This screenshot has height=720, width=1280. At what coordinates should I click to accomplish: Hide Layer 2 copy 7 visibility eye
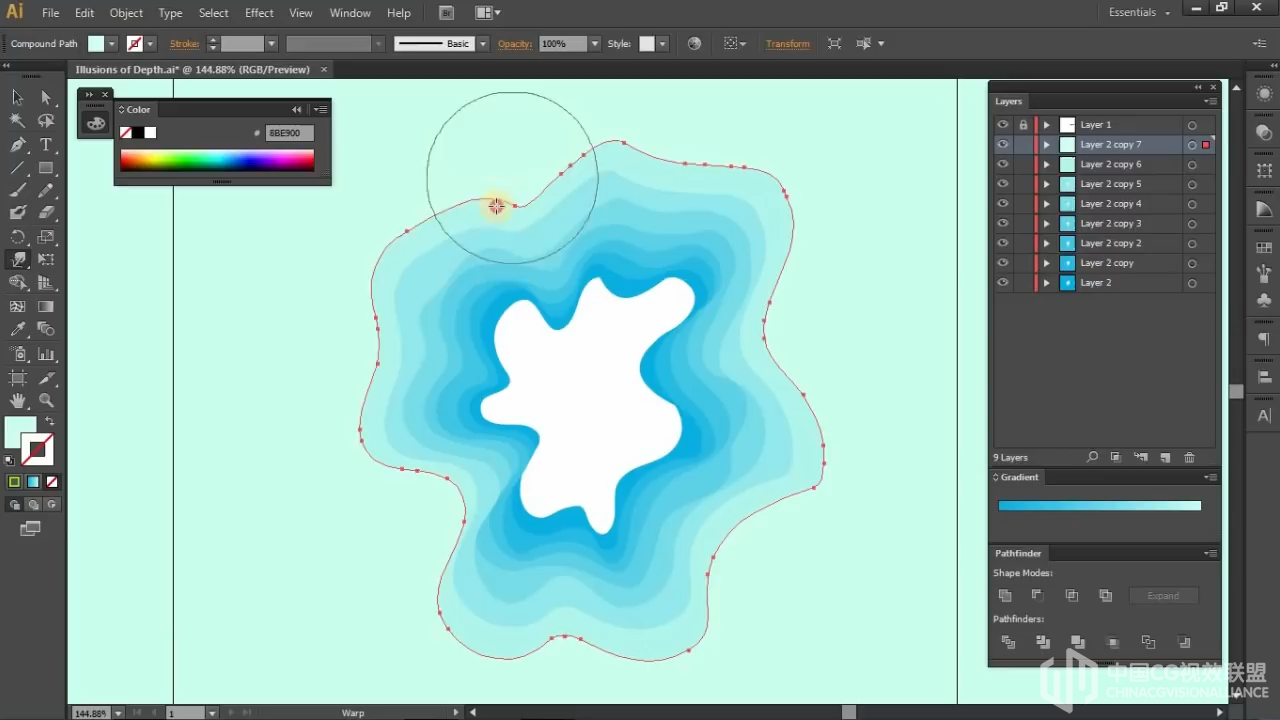click(1003, 144)
